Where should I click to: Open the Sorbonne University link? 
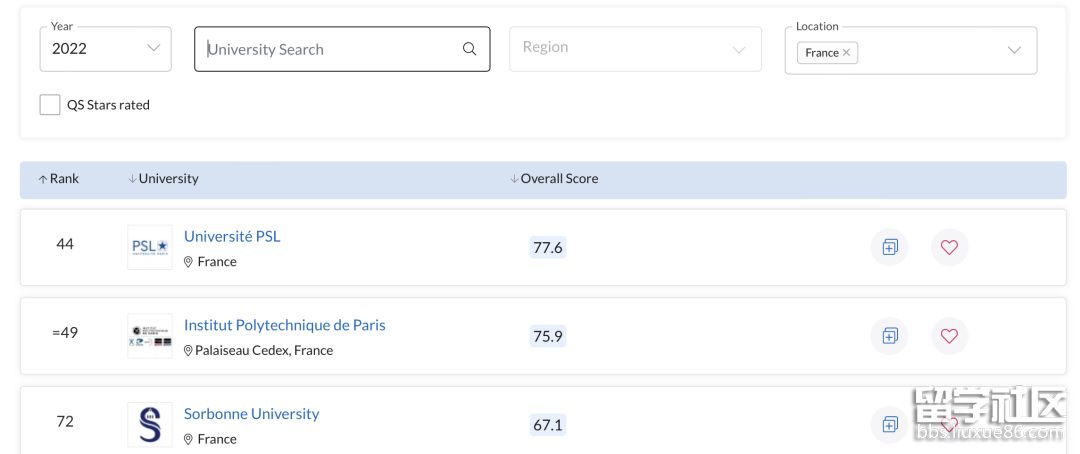tap(251, 414)
